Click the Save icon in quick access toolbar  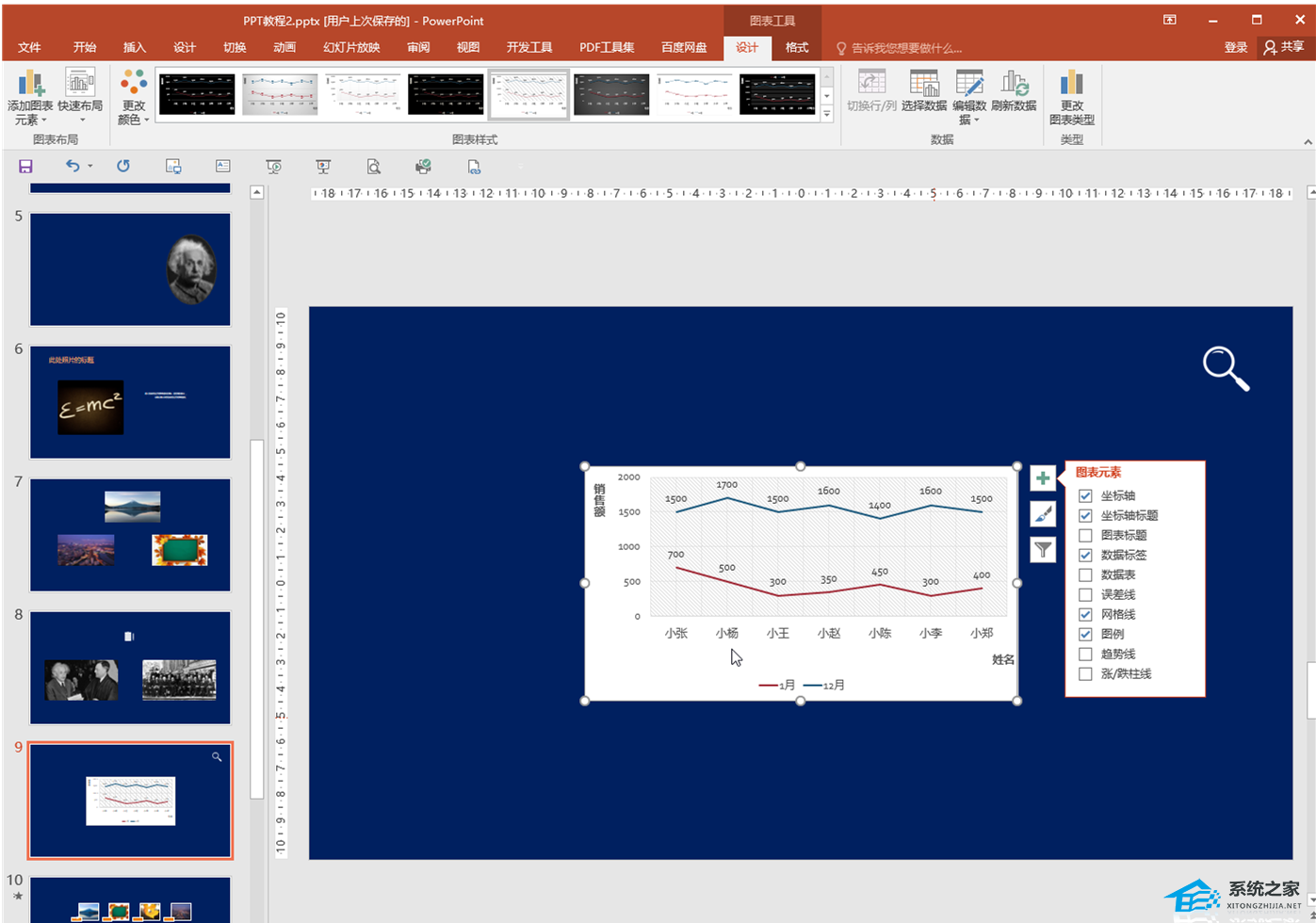(x=25, y=167)
